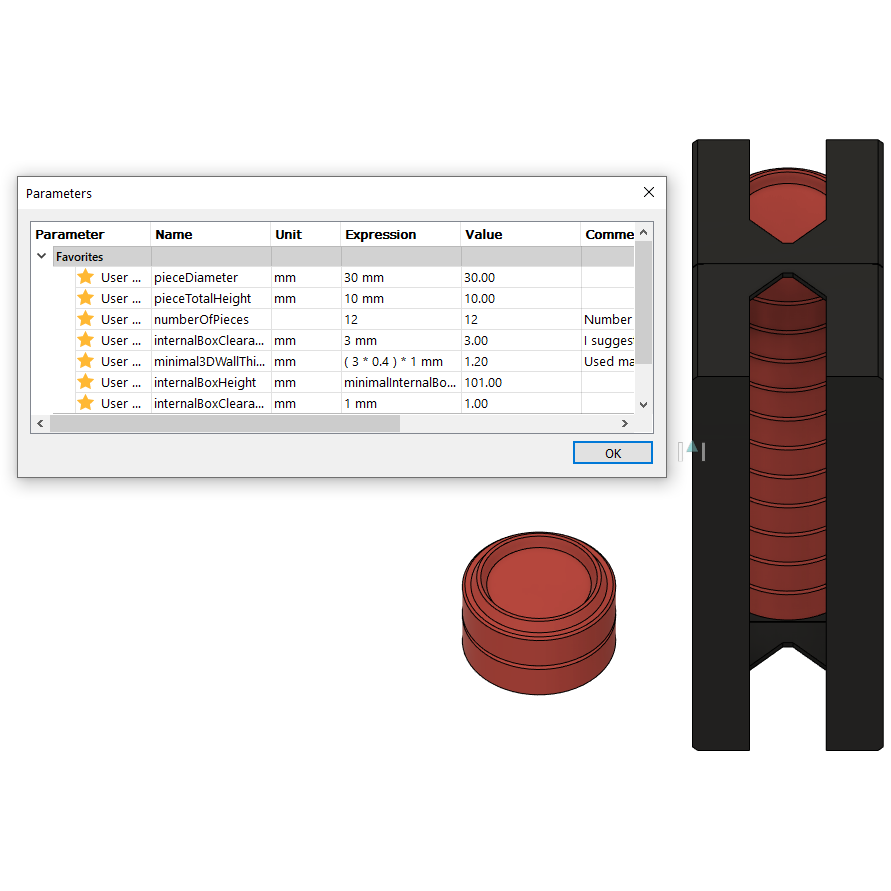Close the Parameters dialog
Screen dimensions: 891x891
point(648,192)
